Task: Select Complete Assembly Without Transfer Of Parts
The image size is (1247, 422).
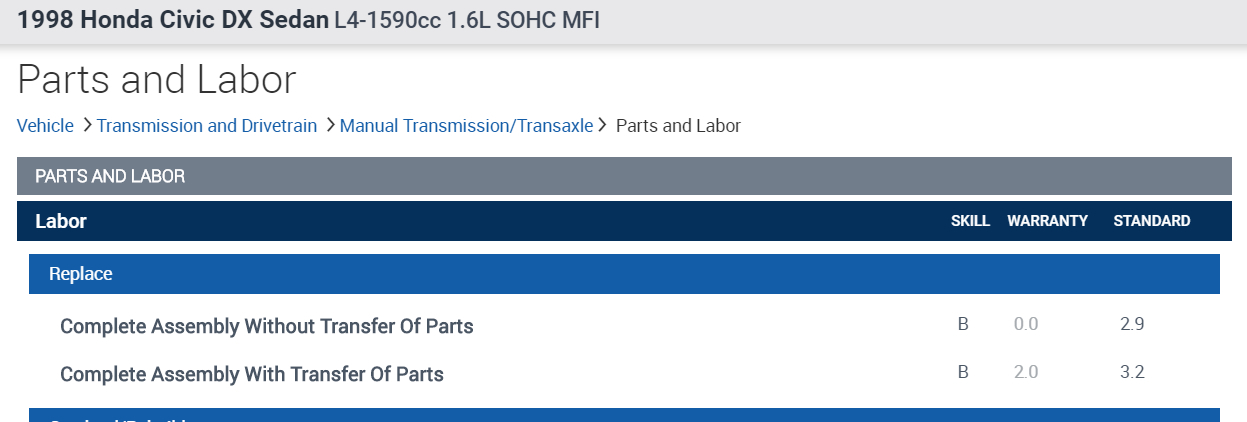Action: pos(267,326)
